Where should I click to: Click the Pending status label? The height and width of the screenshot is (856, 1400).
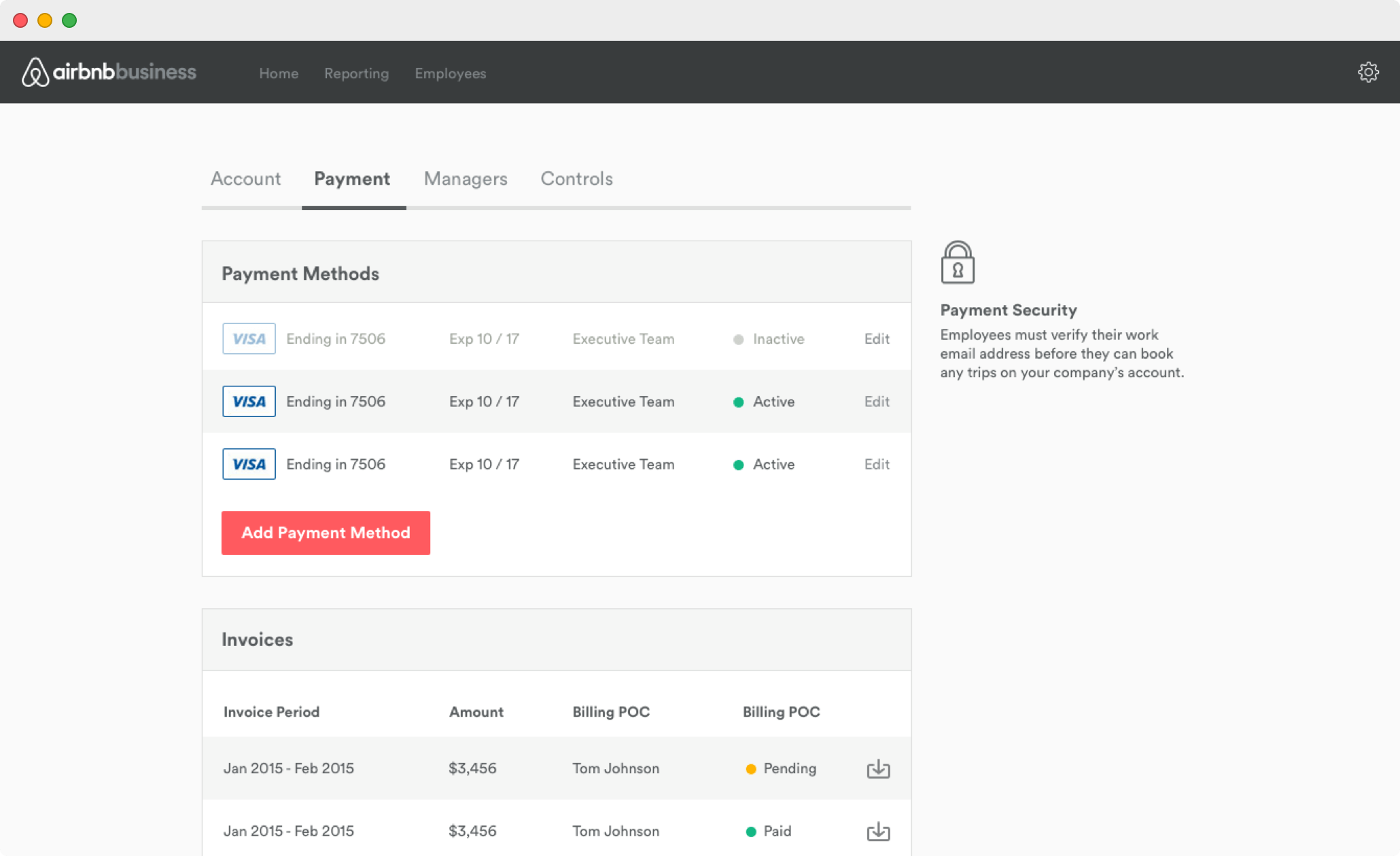(x=790, y=768)
